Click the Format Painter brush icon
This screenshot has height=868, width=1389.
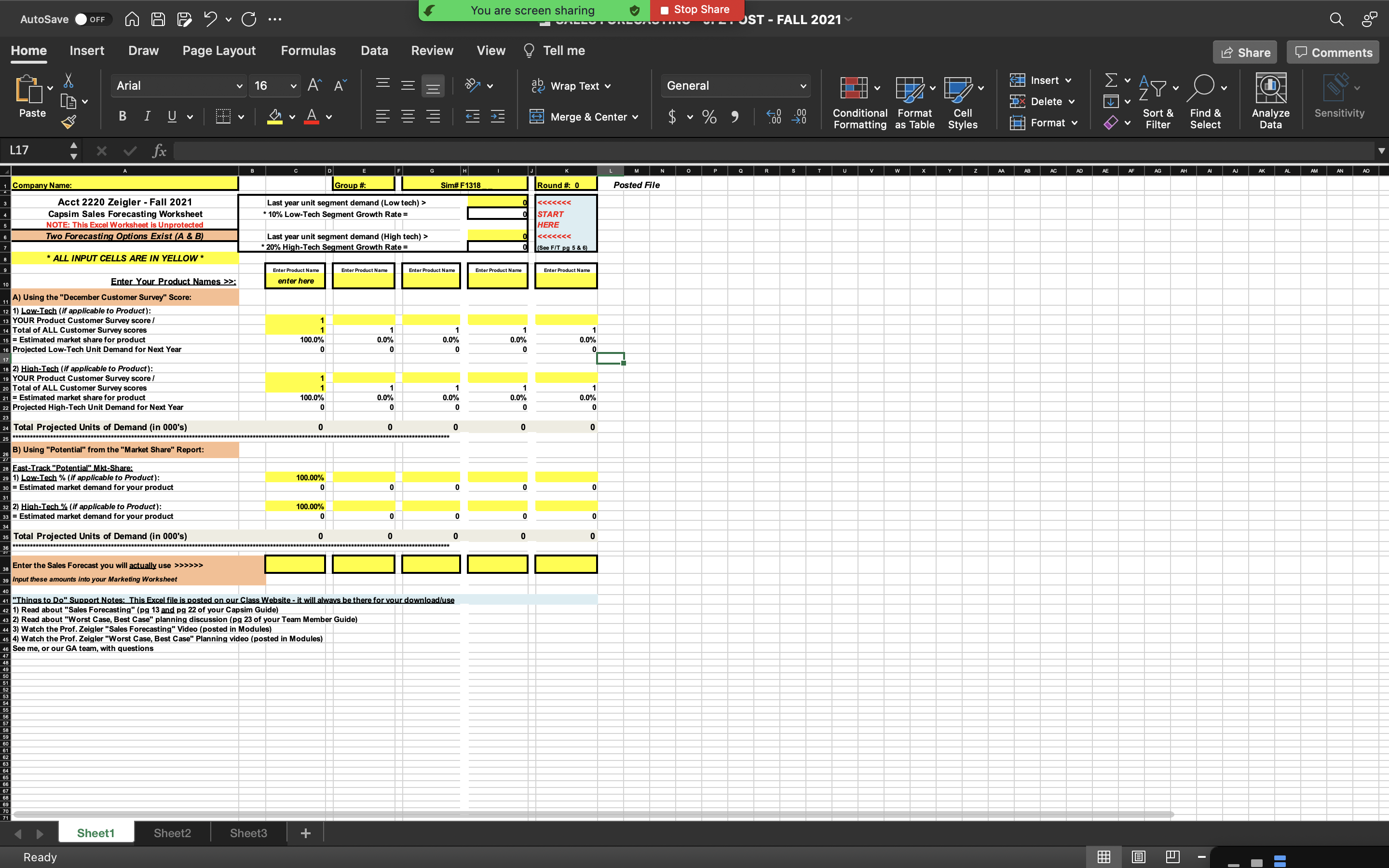point(69,122)
